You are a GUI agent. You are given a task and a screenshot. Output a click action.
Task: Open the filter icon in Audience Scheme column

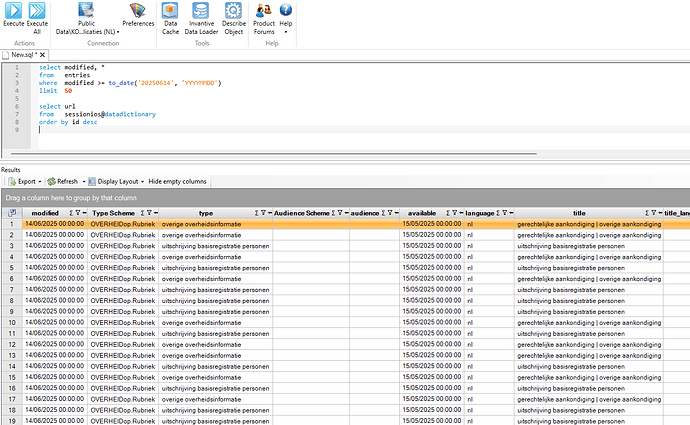point(340,213)
